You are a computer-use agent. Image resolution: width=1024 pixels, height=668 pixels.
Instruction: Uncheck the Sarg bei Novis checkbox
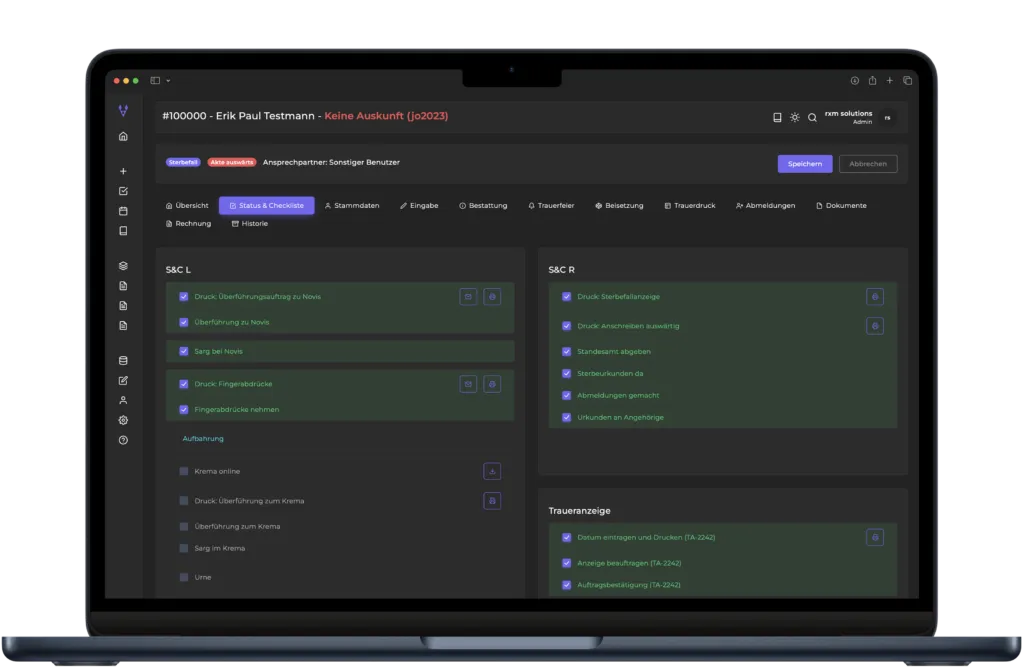coord(184,351)
